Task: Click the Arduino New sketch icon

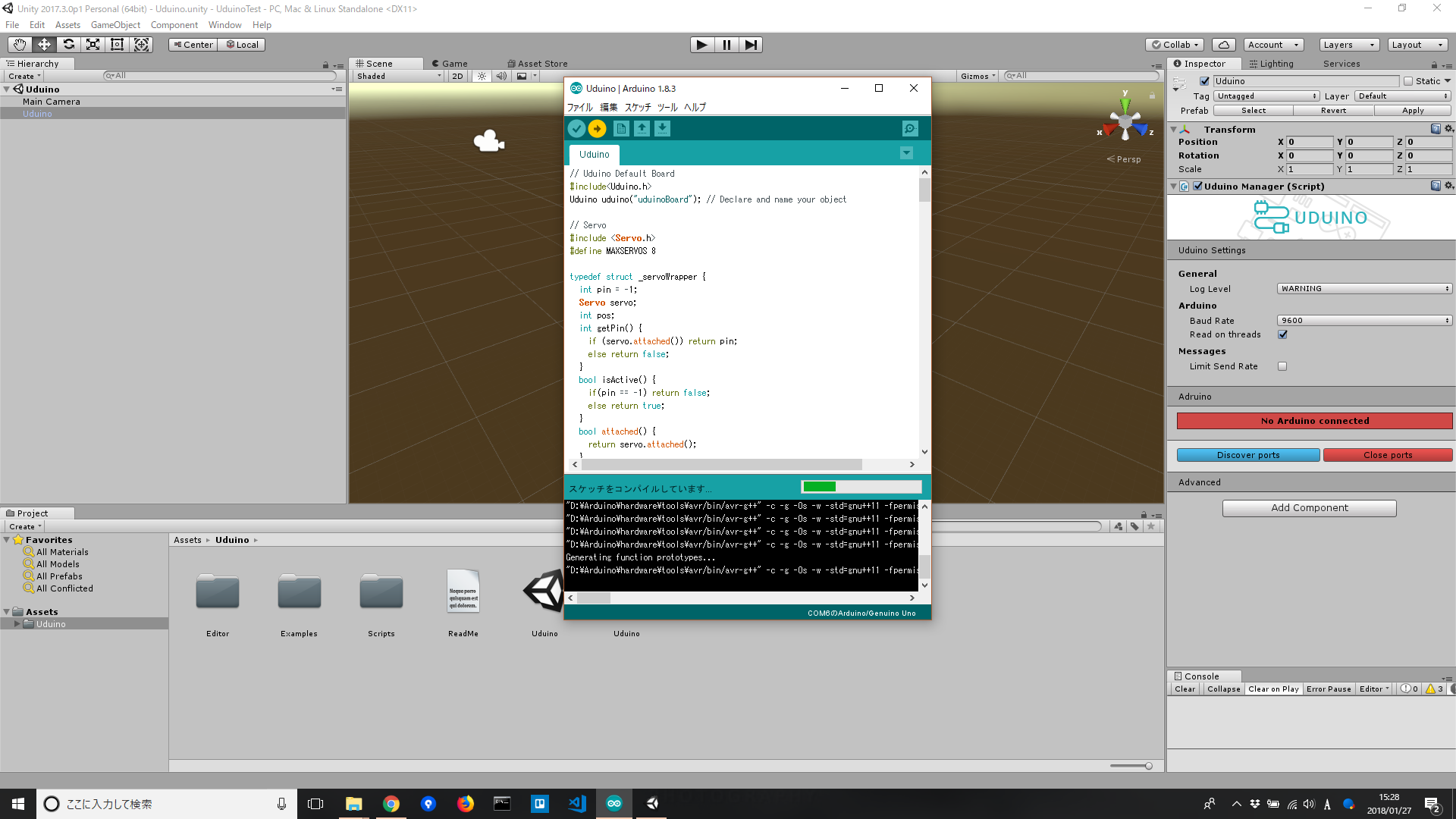Action: [621, 129]
